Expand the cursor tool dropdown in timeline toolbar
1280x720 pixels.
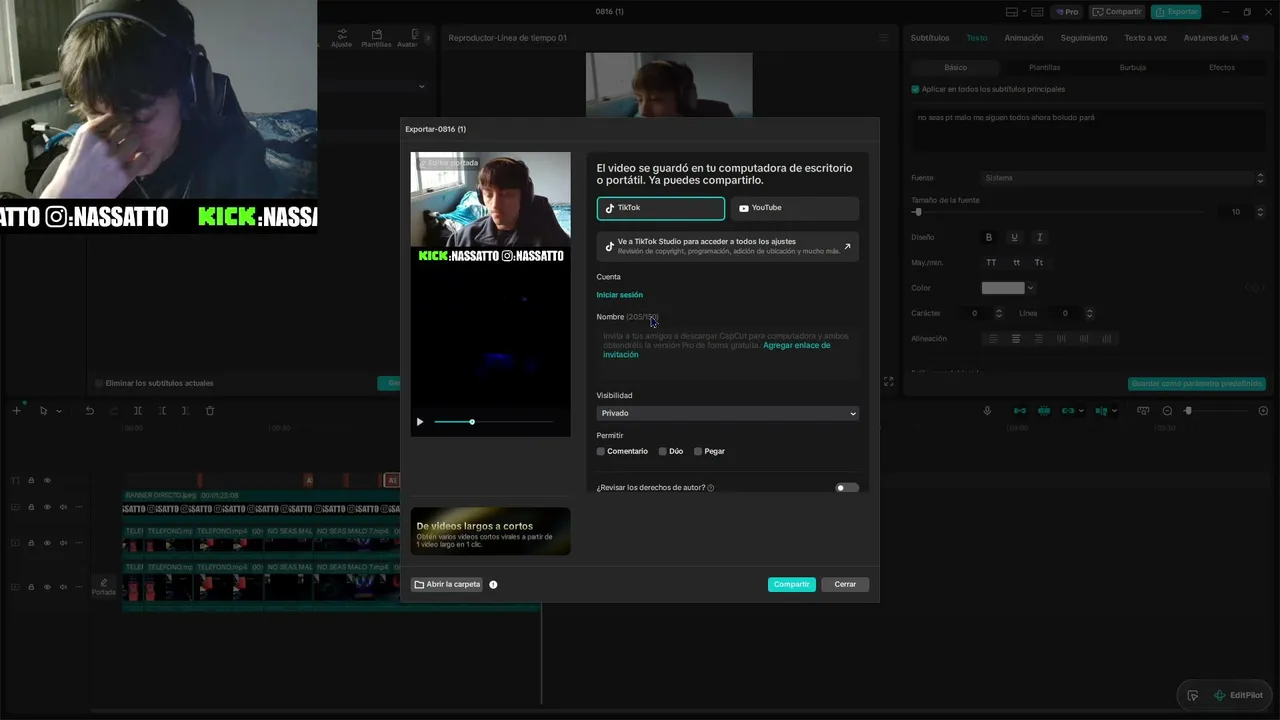(59, 411)
